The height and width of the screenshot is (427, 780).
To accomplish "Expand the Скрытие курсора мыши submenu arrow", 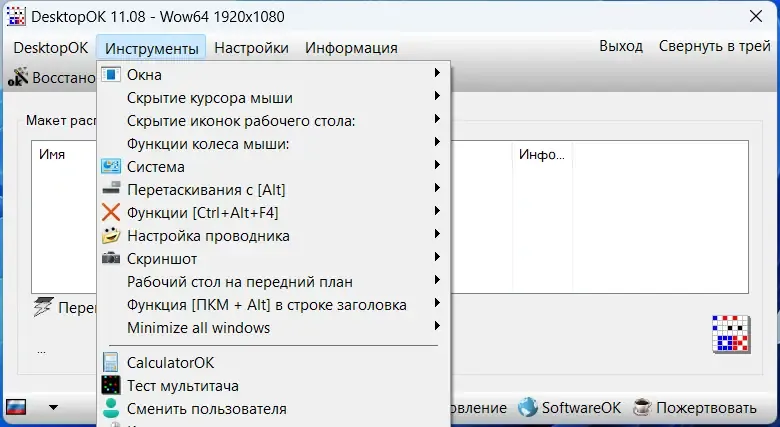I will (x=437, y=97).
